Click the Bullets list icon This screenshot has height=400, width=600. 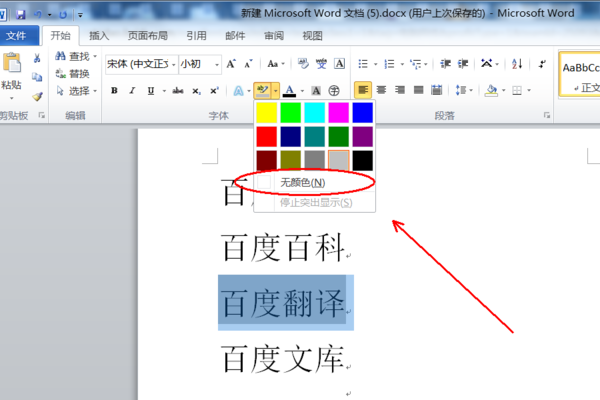coord(363,64)
